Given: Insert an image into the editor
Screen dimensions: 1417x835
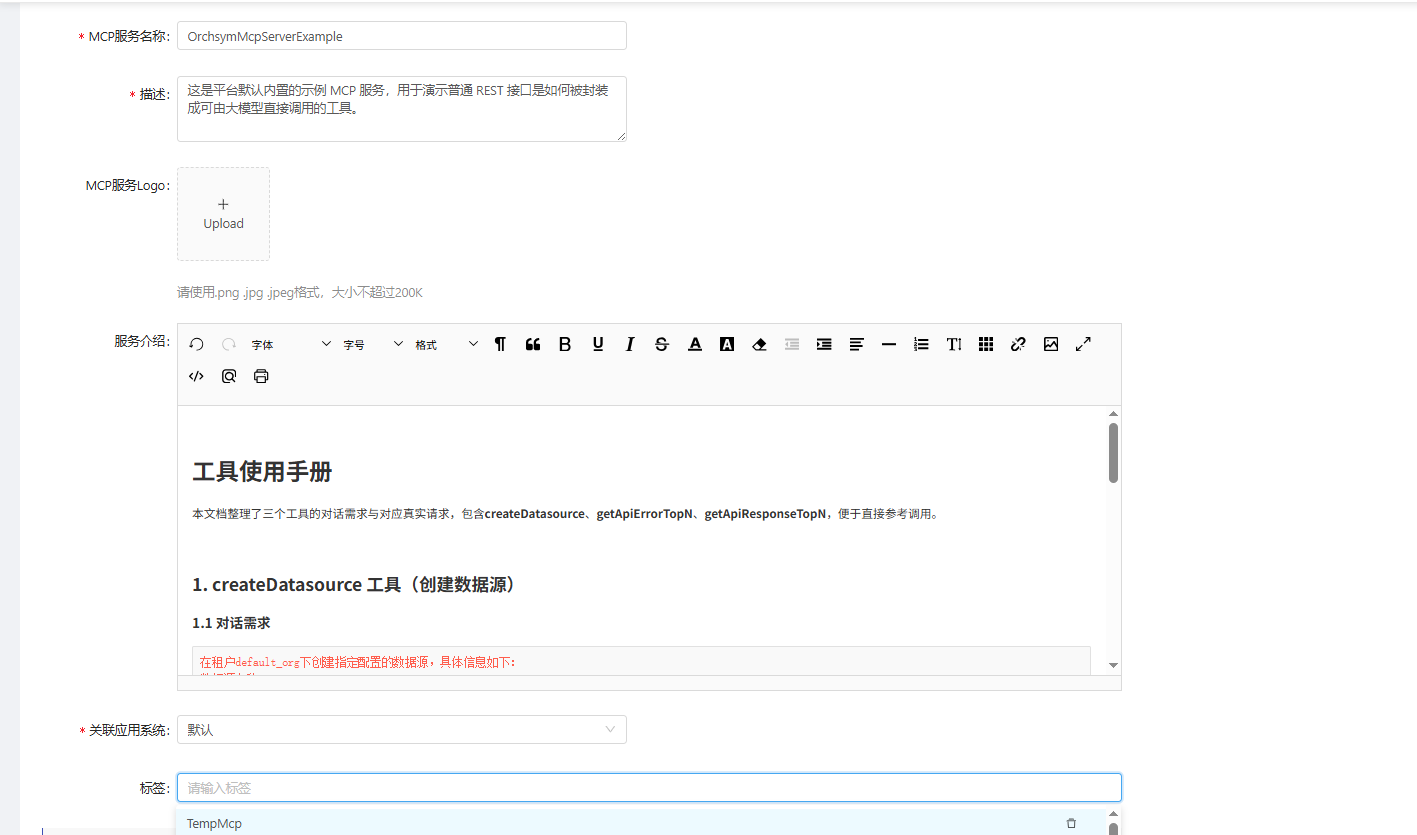Looking at the screenshot, I should pos(1050,343).
